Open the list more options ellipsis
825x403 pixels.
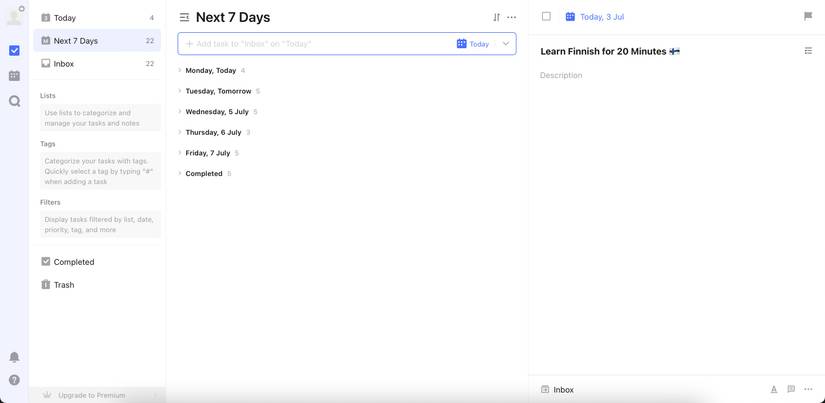click(511, 17)
